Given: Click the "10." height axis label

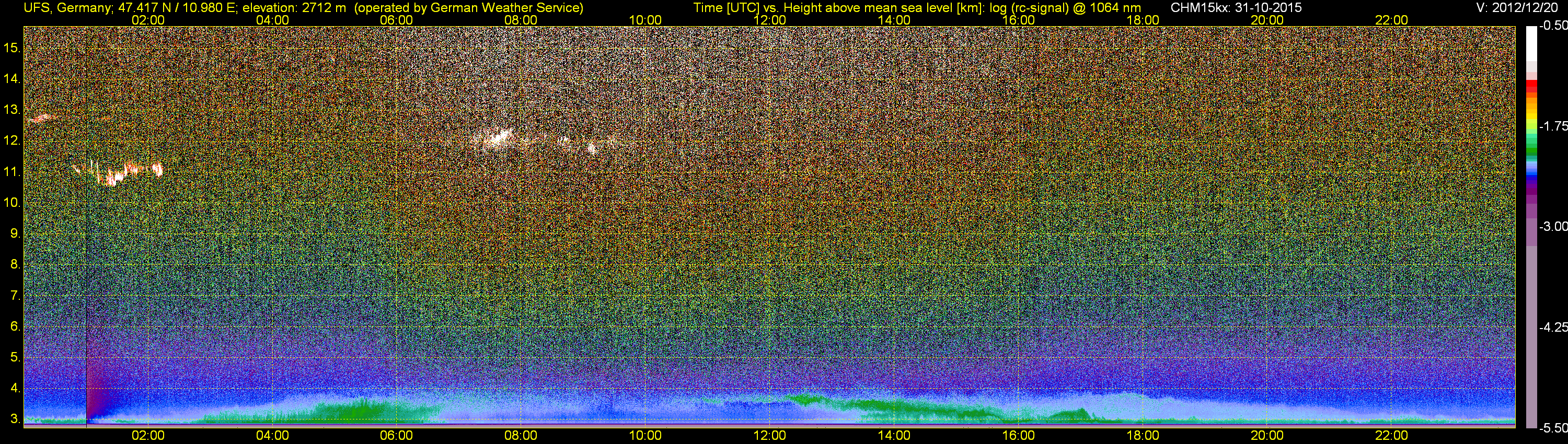Looking at the screenshot, I should coord(12,203).
